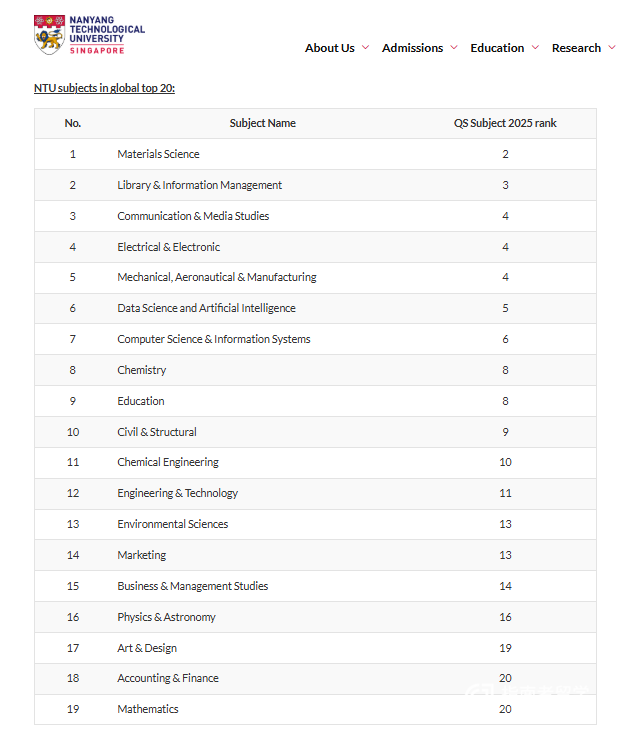Expand the Research chevron
This screenshot has height=736, width=617.
tap(611, 47)
